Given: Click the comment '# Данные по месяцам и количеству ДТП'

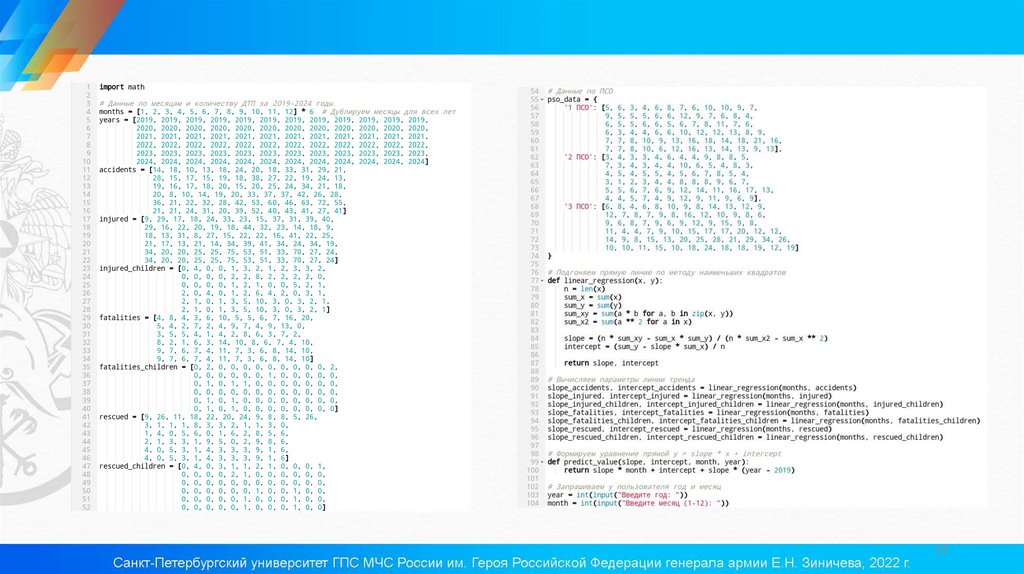Looking at the screenshot, I should coord(216,103).
